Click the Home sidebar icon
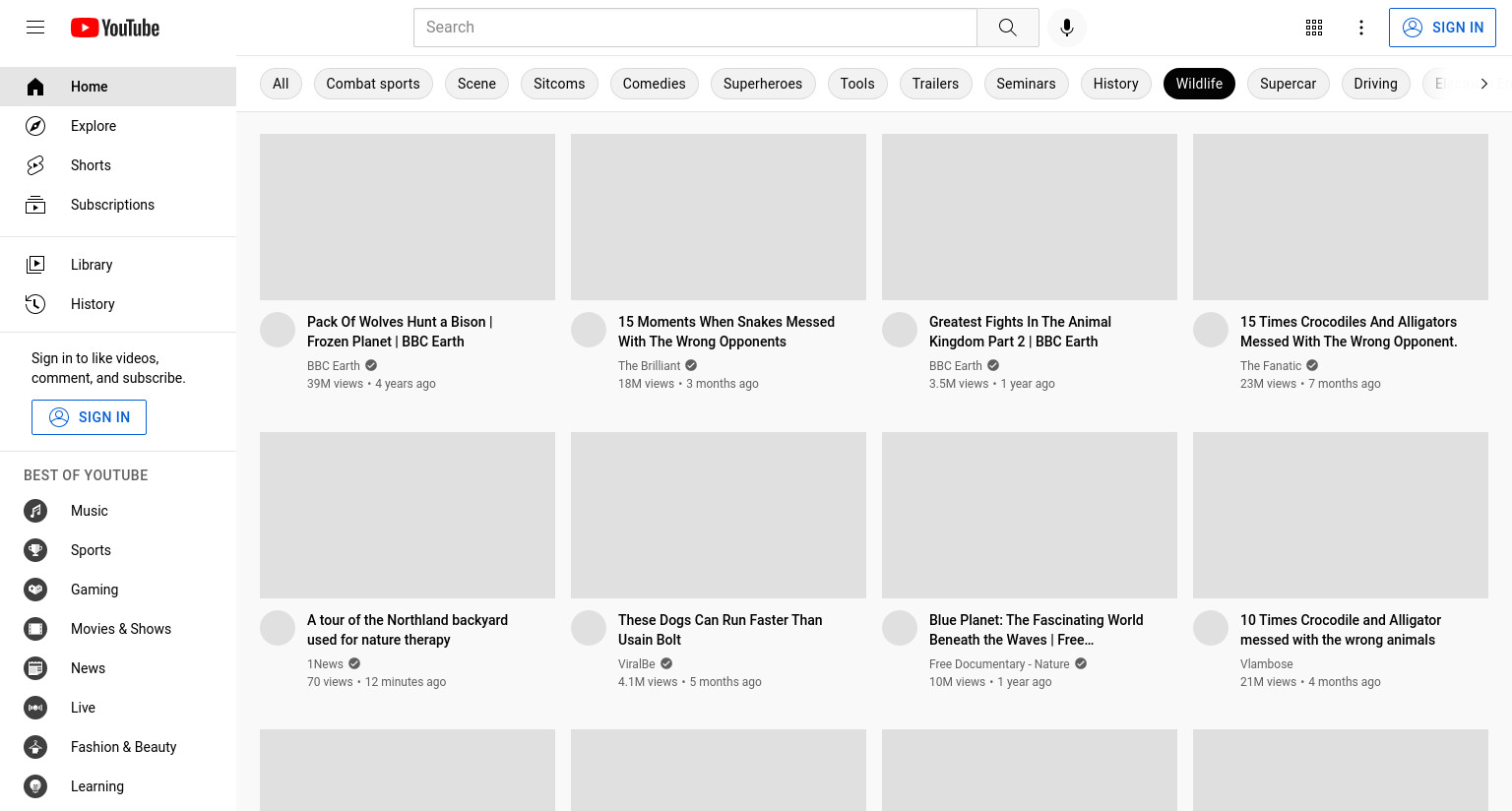 (x=35, y=87)
